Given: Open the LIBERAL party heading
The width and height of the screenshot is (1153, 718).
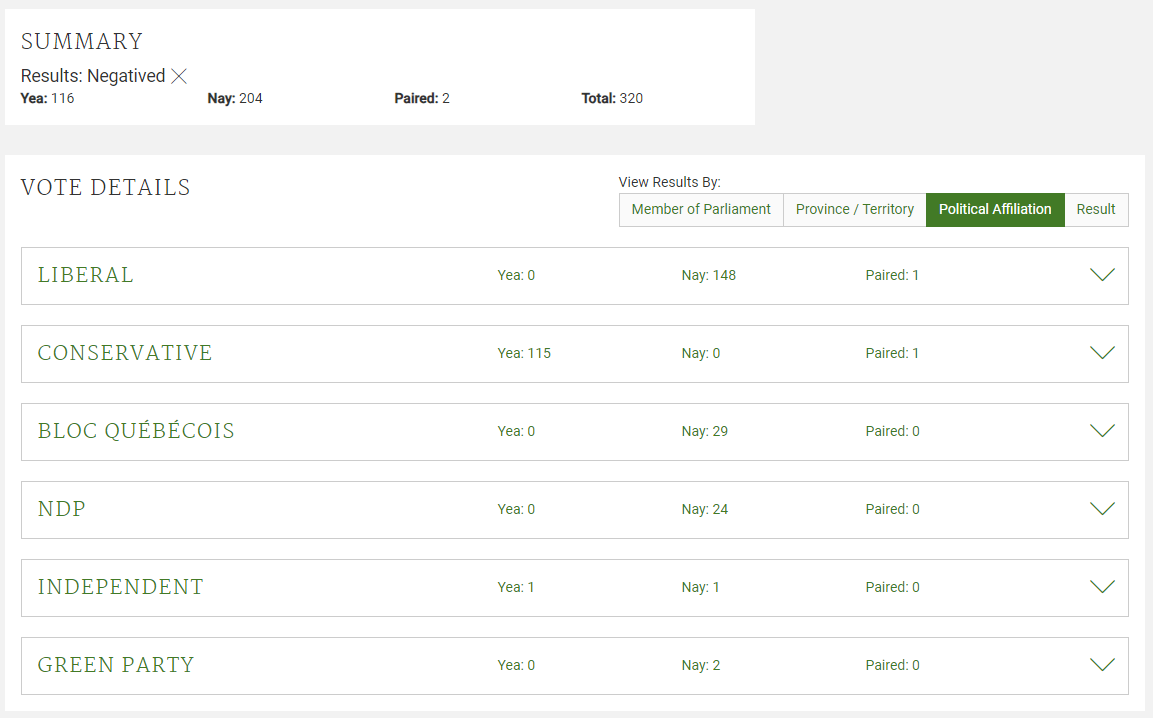Looking at the screenshot, I should [x=85, y=275].
